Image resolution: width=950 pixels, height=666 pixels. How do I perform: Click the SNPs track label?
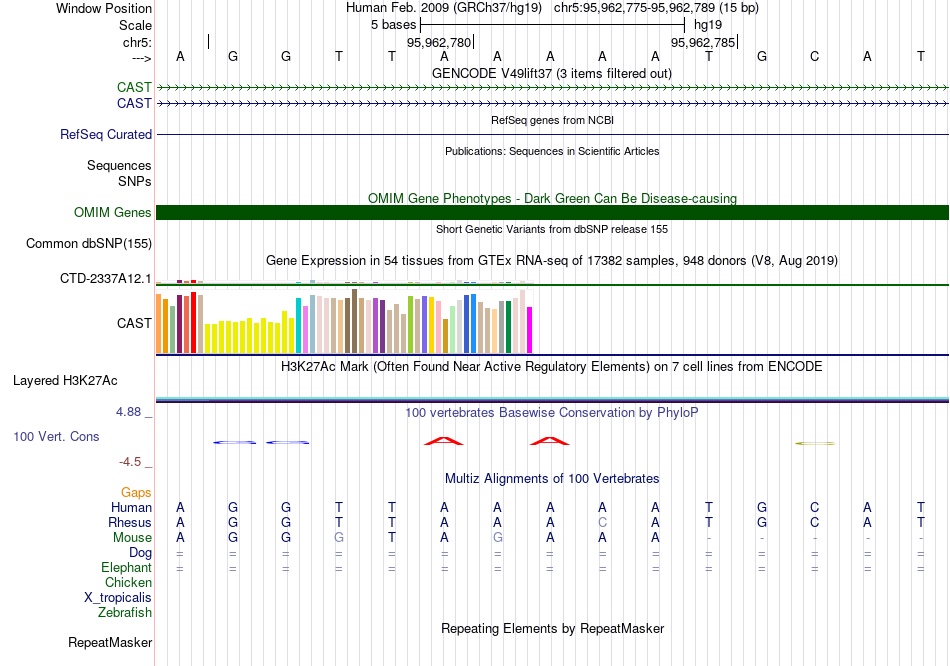[x=135, y=181]
